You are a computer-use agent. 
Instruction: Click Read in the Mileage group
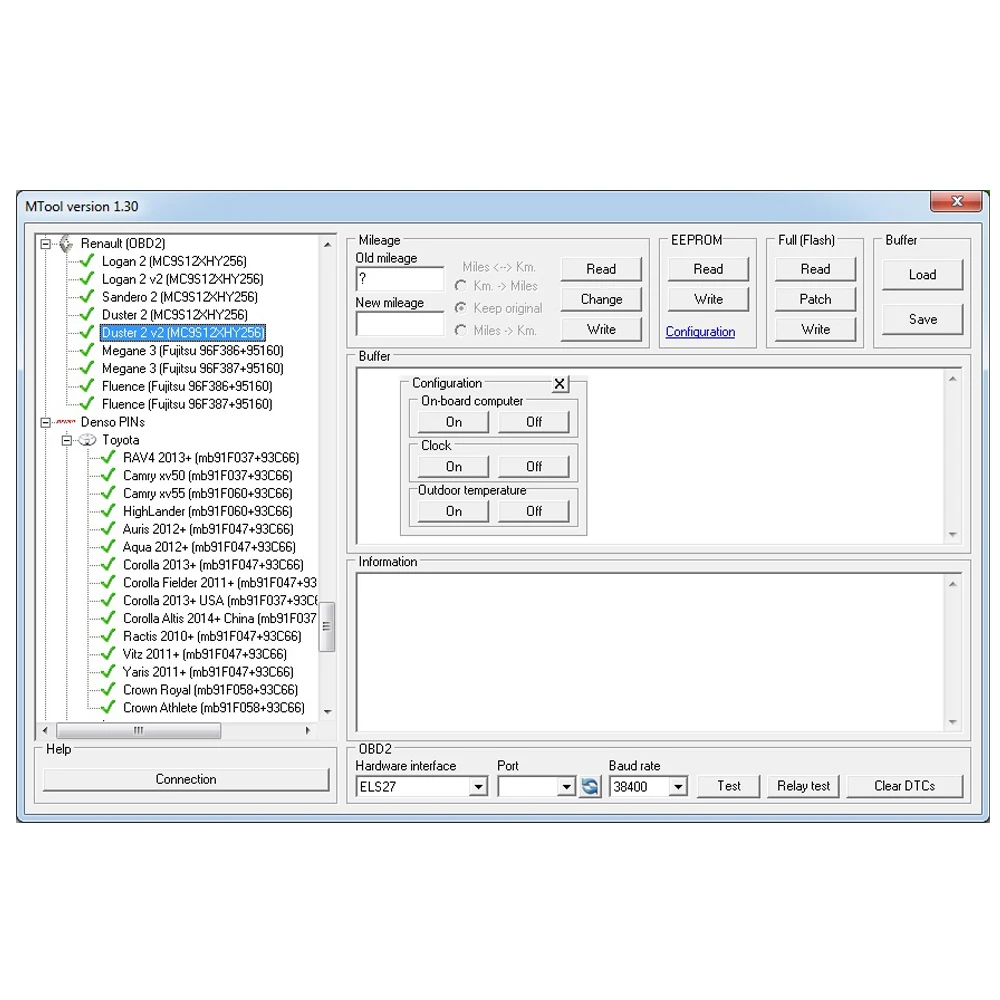tap(601, 269)
